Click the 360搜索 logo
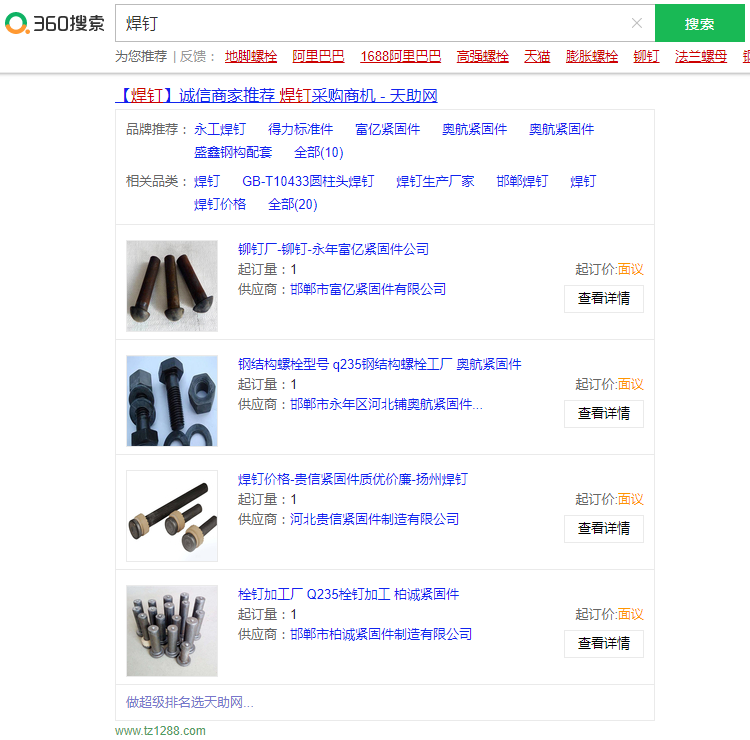The width and height of the screenshot is (750, 740). 54,23
